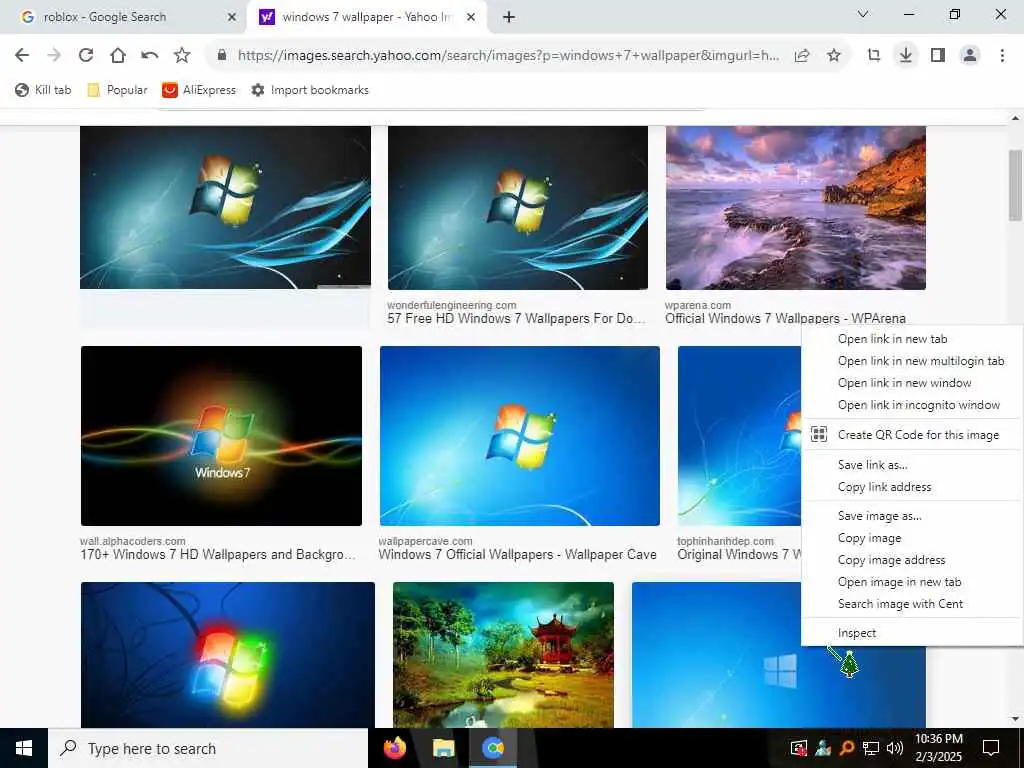Open the glowing neon Windows logo thumbnail
Viewport: 1024px width, 768px height.
pyautogui.click(x=228, y=654)
